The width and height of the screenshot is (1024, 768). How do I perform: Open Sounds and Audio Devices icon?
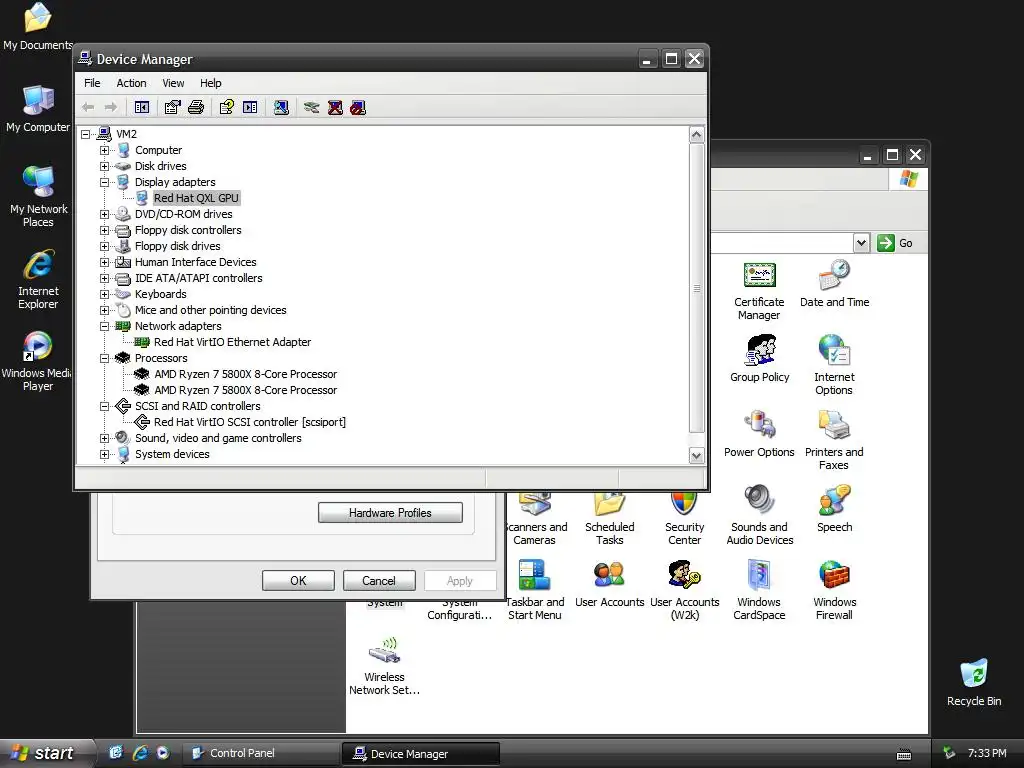(760, 515)
